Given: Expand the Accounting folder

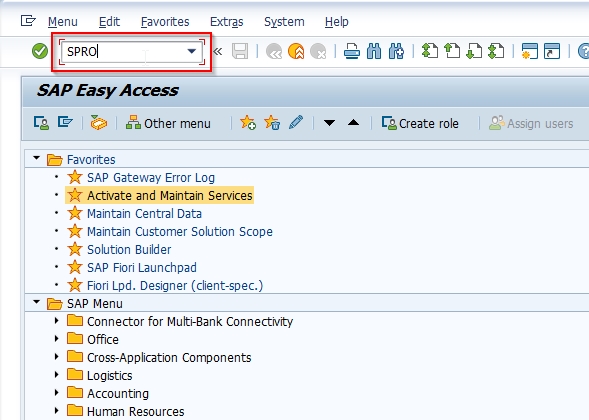Looking at the screenshot, I should pos(57,393).
